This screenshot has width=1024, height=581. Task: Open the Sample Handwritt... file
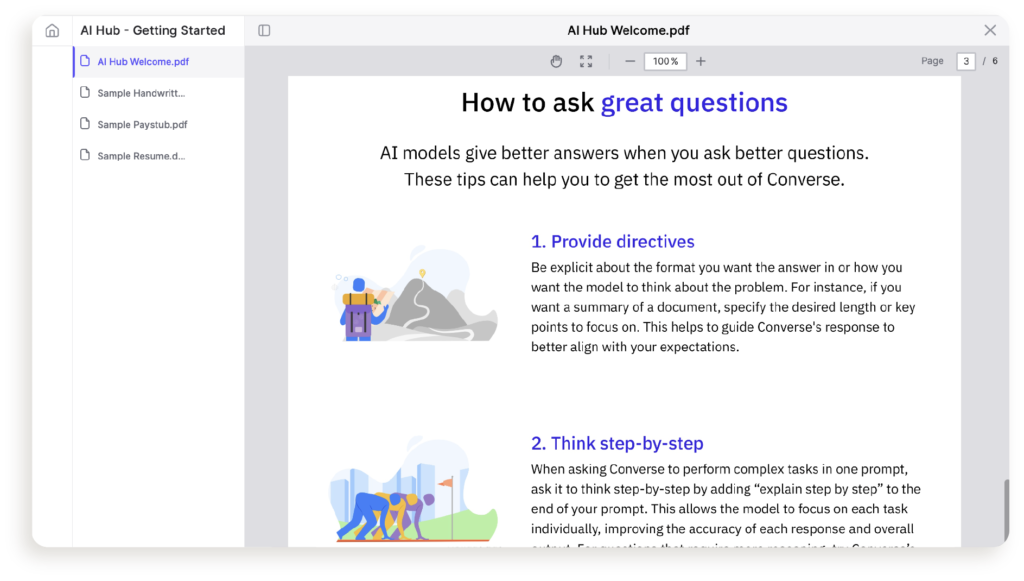(x=159, y=93)
